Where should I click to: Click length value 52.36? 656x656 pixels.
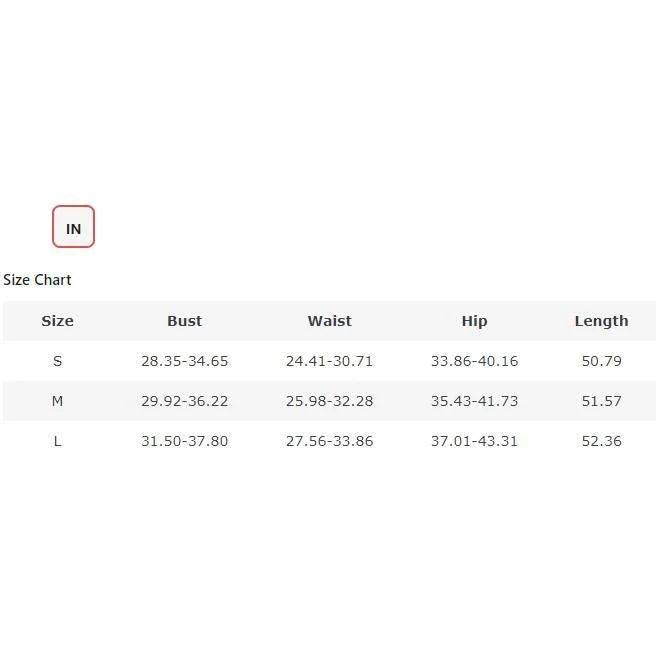[x=602, y=441]
